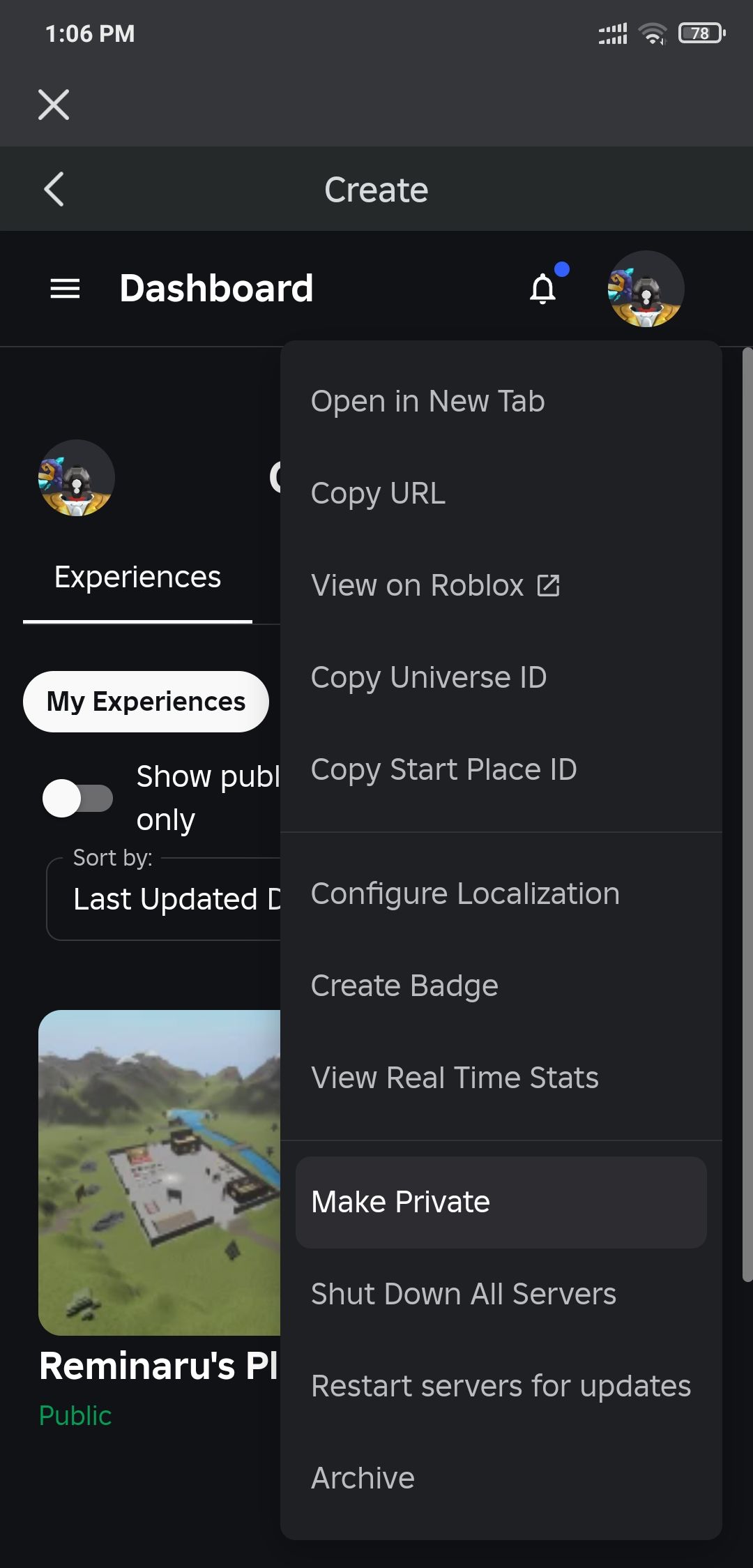Choose Copy URL from the menu

point(501,493)
